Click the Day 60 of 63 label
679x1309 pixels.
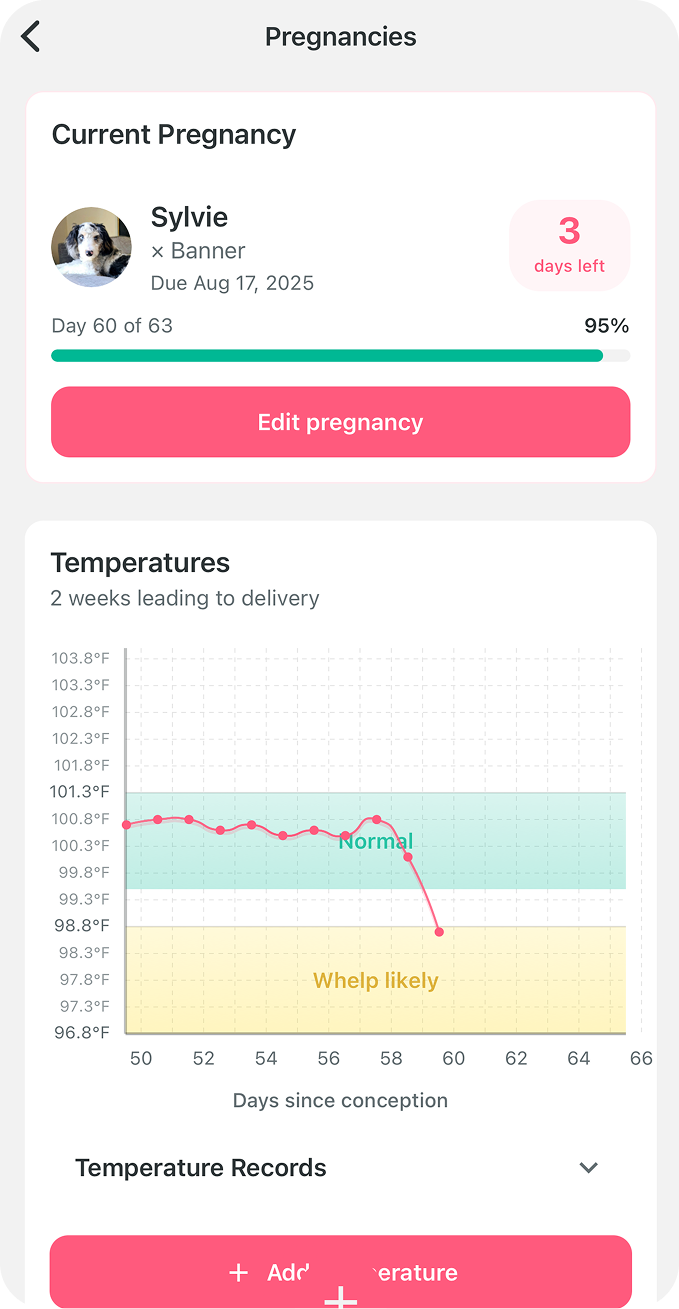[x=112, y=326]
